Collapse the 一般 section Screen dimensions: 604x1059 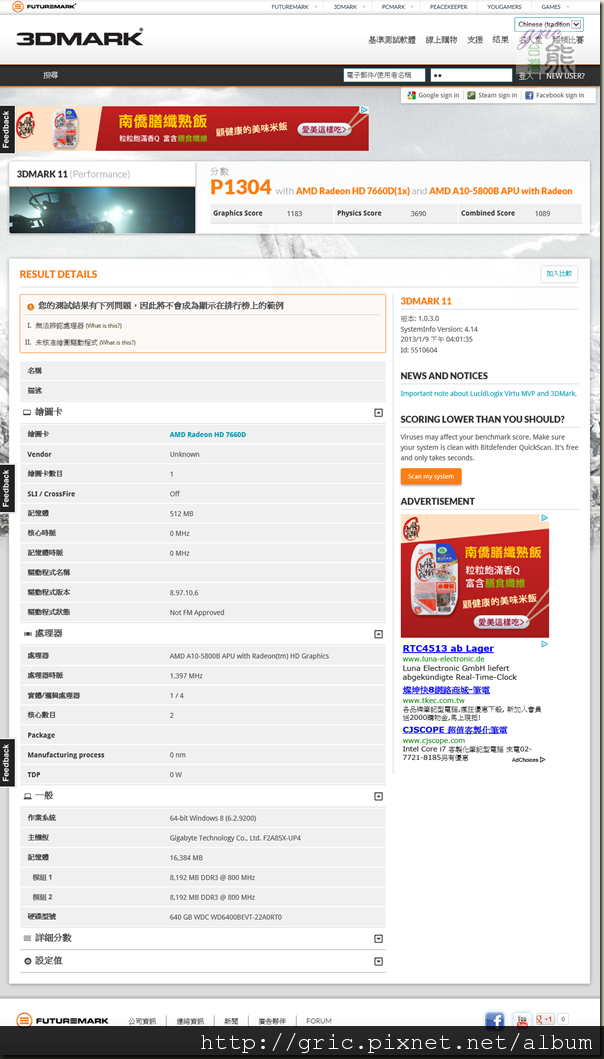coord(378,796)
